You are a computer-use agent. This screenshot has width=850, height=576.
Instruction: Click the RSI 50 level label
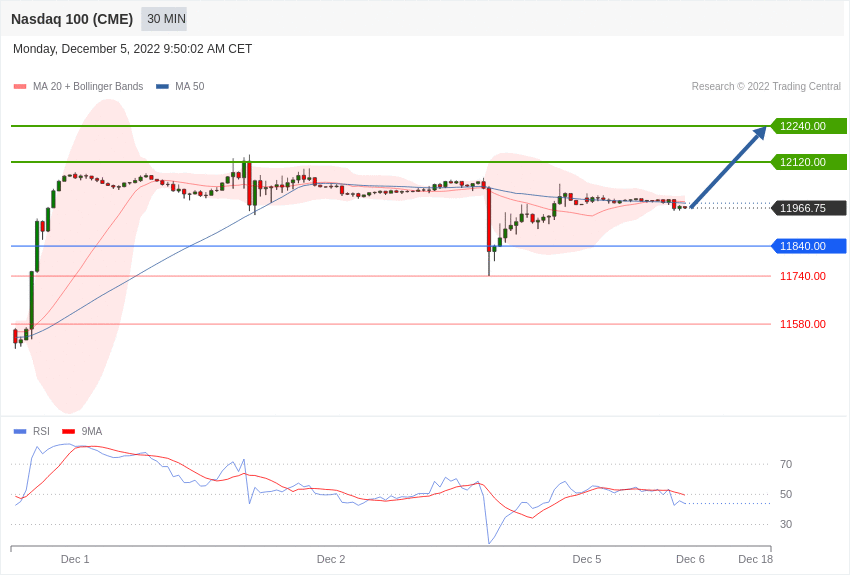pos(786,494)
